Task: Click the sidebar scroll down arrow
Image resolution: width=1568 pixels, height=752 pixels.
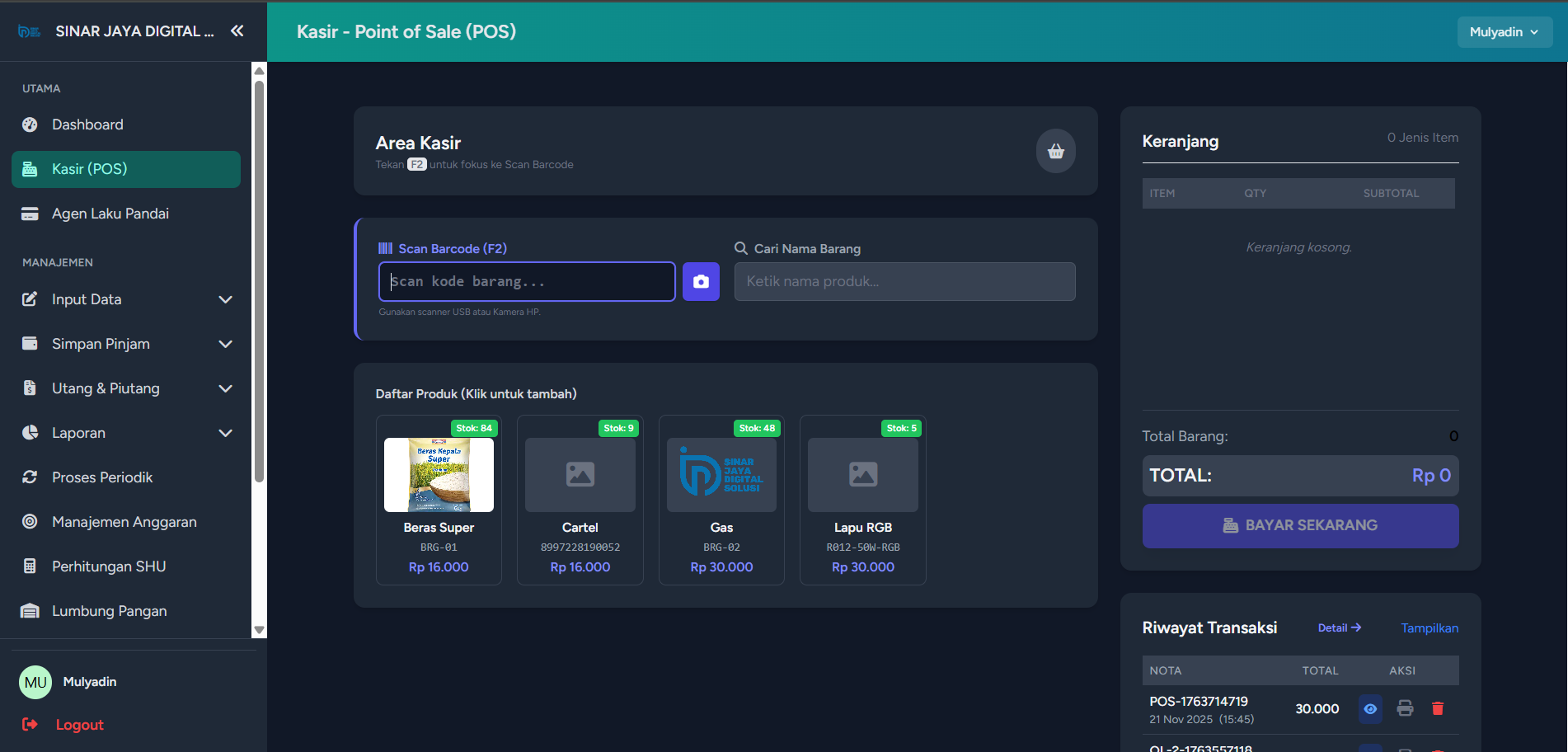Action: point(259,630)
